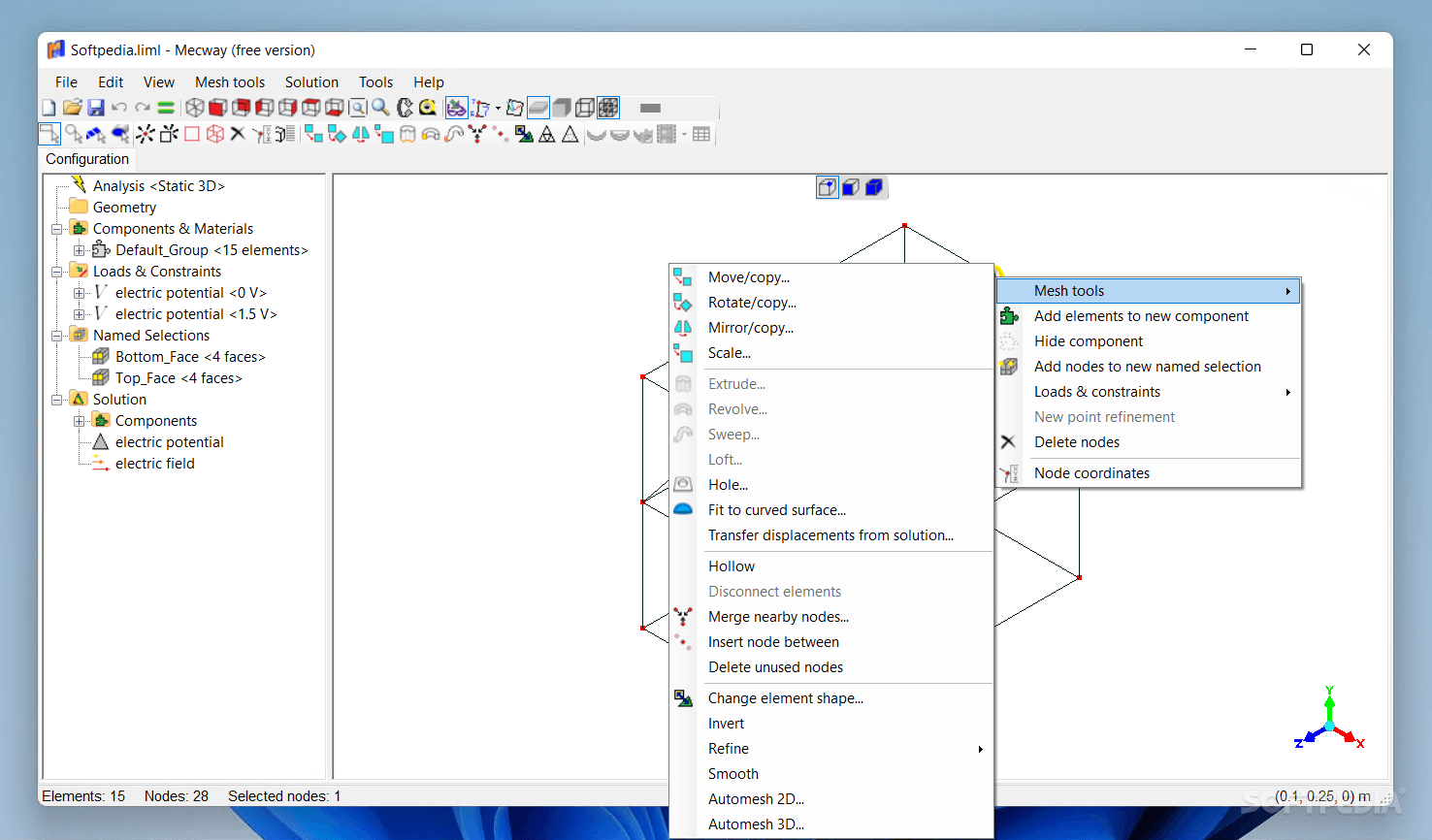This screenshot has width=1432, height=840.
Task: Select the zoom magnifier tool in the toolbar
Action: 381,107
